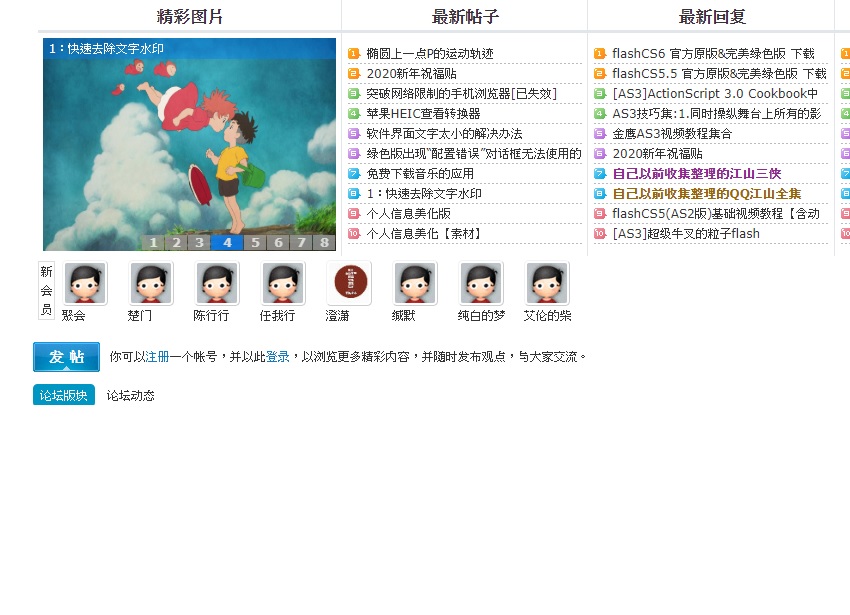Open post 2020新年祝福贴 in latest posts

click(x=411, y=74)
